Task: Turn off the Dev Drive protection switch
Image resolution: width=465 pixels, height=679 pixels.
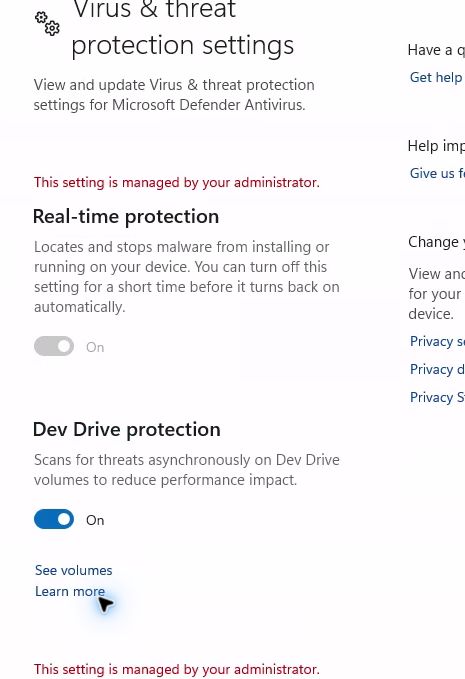Action: tap(54, 519)
